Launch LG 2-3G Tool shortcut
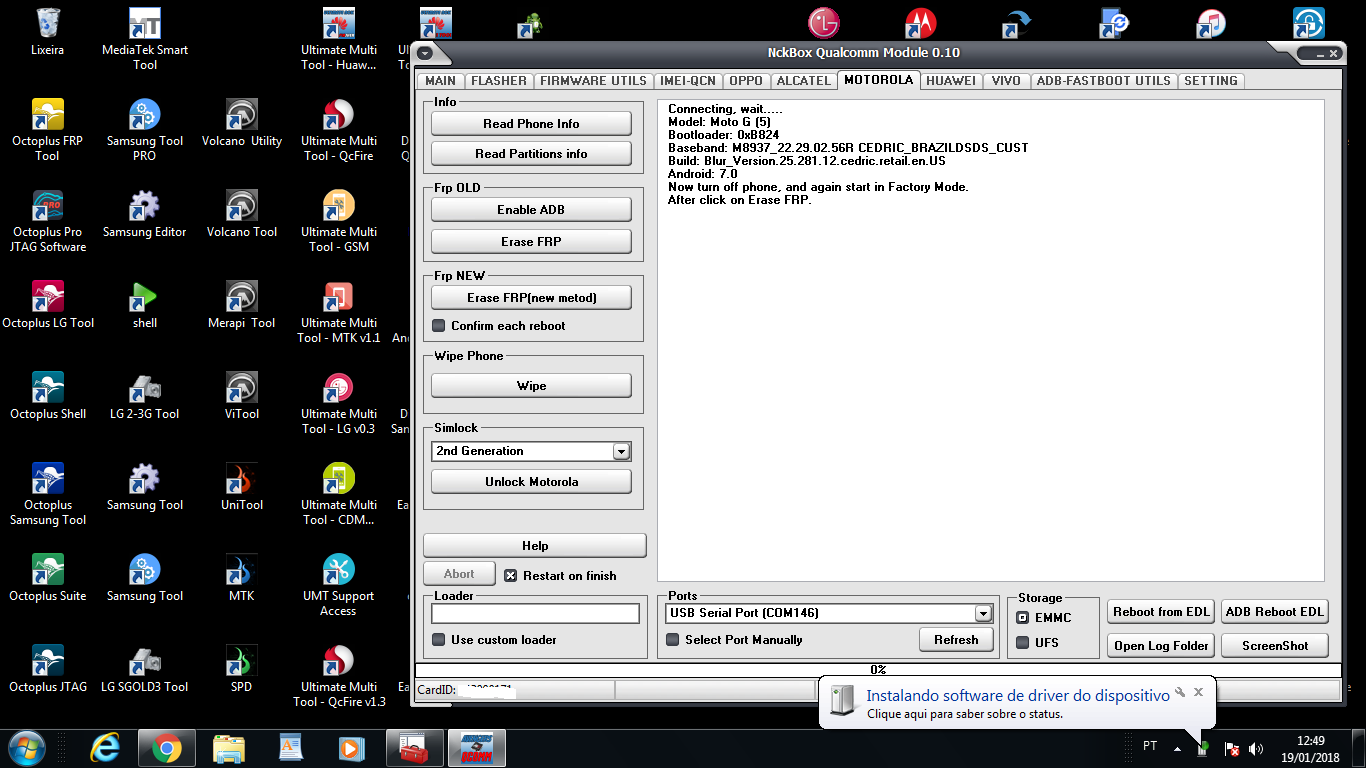This screenshot has height=768, width=1366. 145,396
